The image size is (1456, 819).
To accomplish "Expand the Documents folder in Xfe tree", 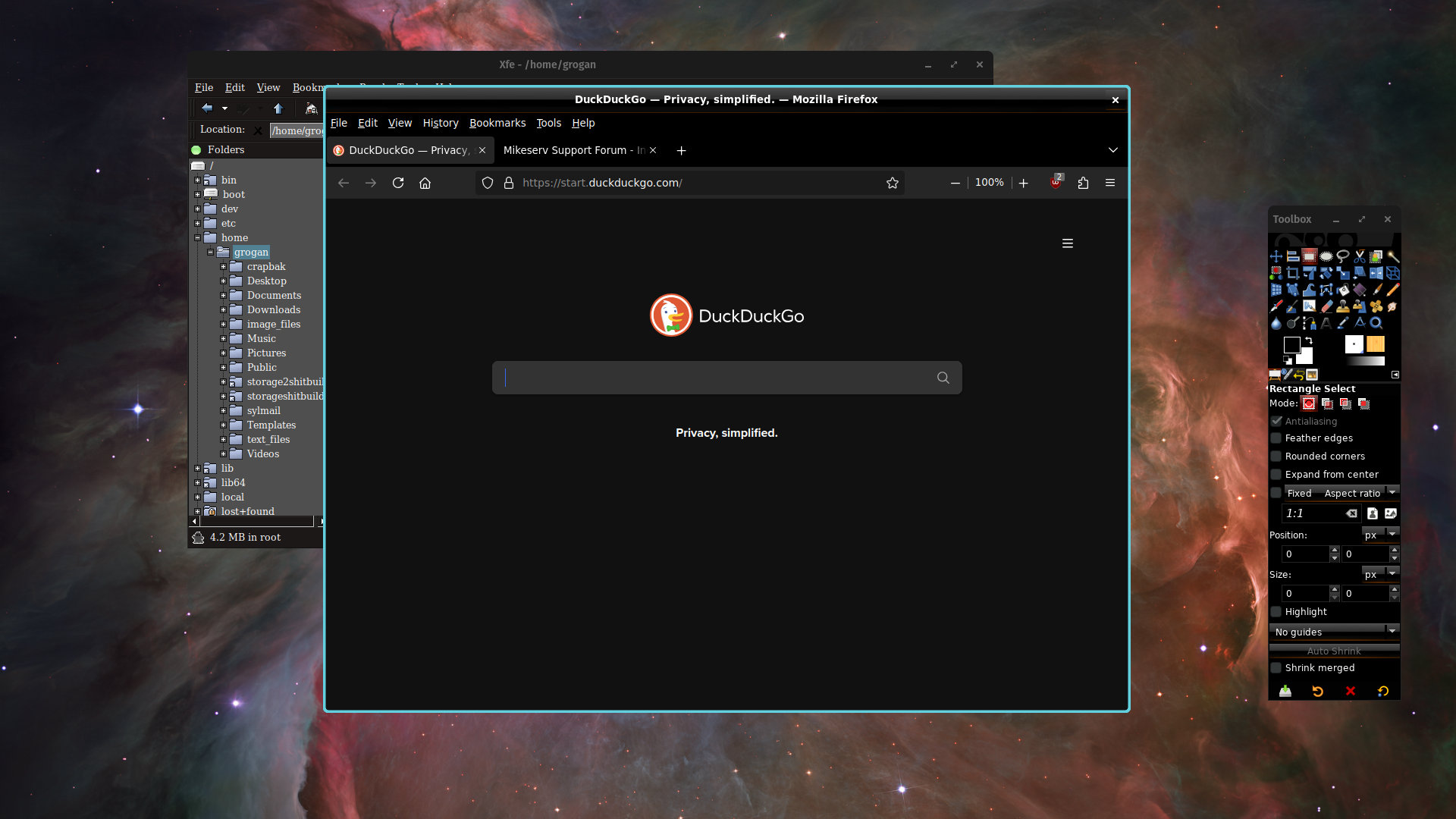I will (224, 295).
